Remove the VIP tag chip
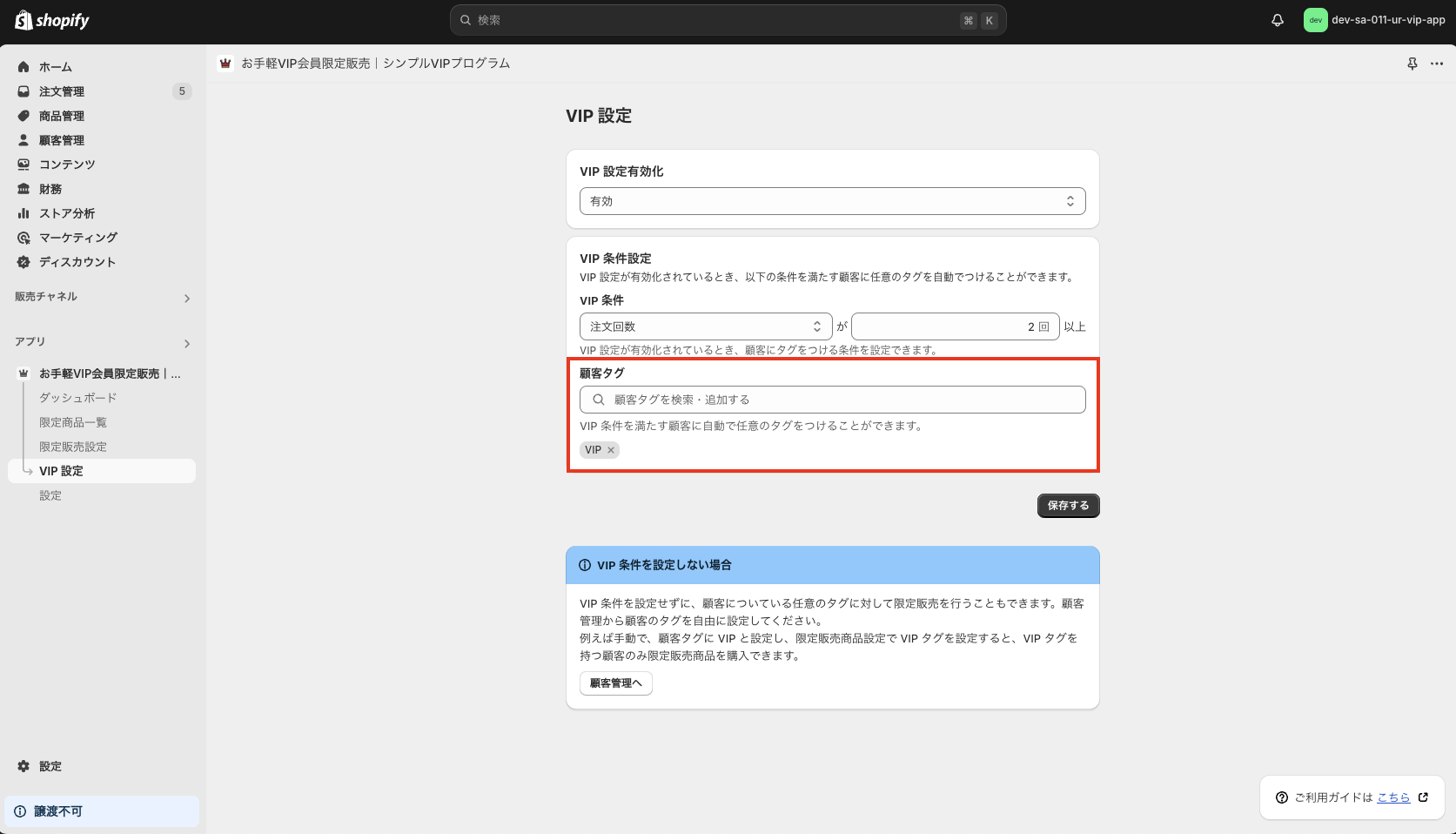Viewport: 1456px width, 834px height. (612, 449)
